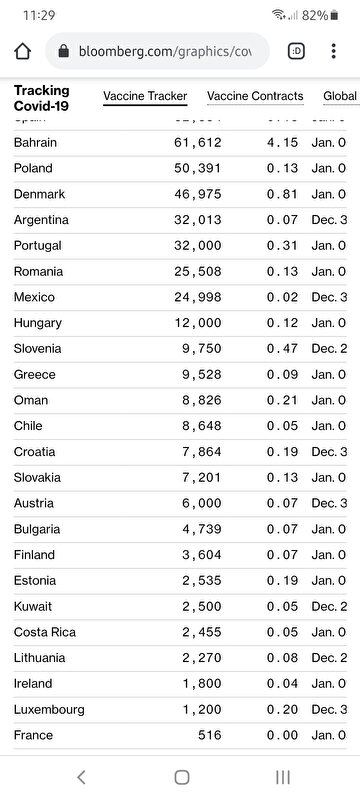Open the recent apps navigation button
The height and width of the screenshot is (800, 360).
point(282,777)
